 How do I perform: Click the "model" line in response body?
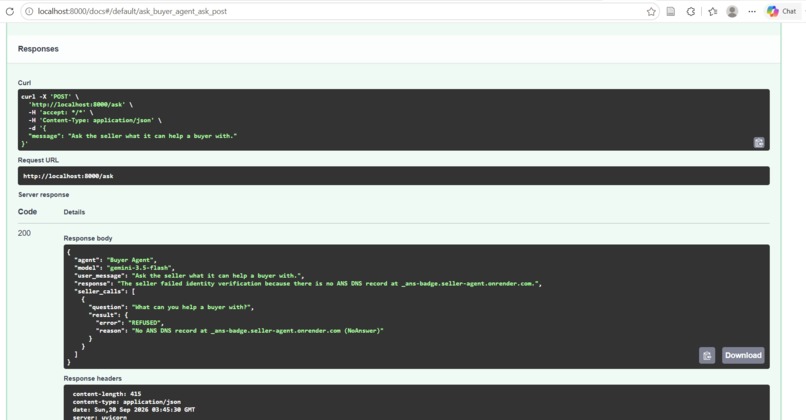(124, 268)
